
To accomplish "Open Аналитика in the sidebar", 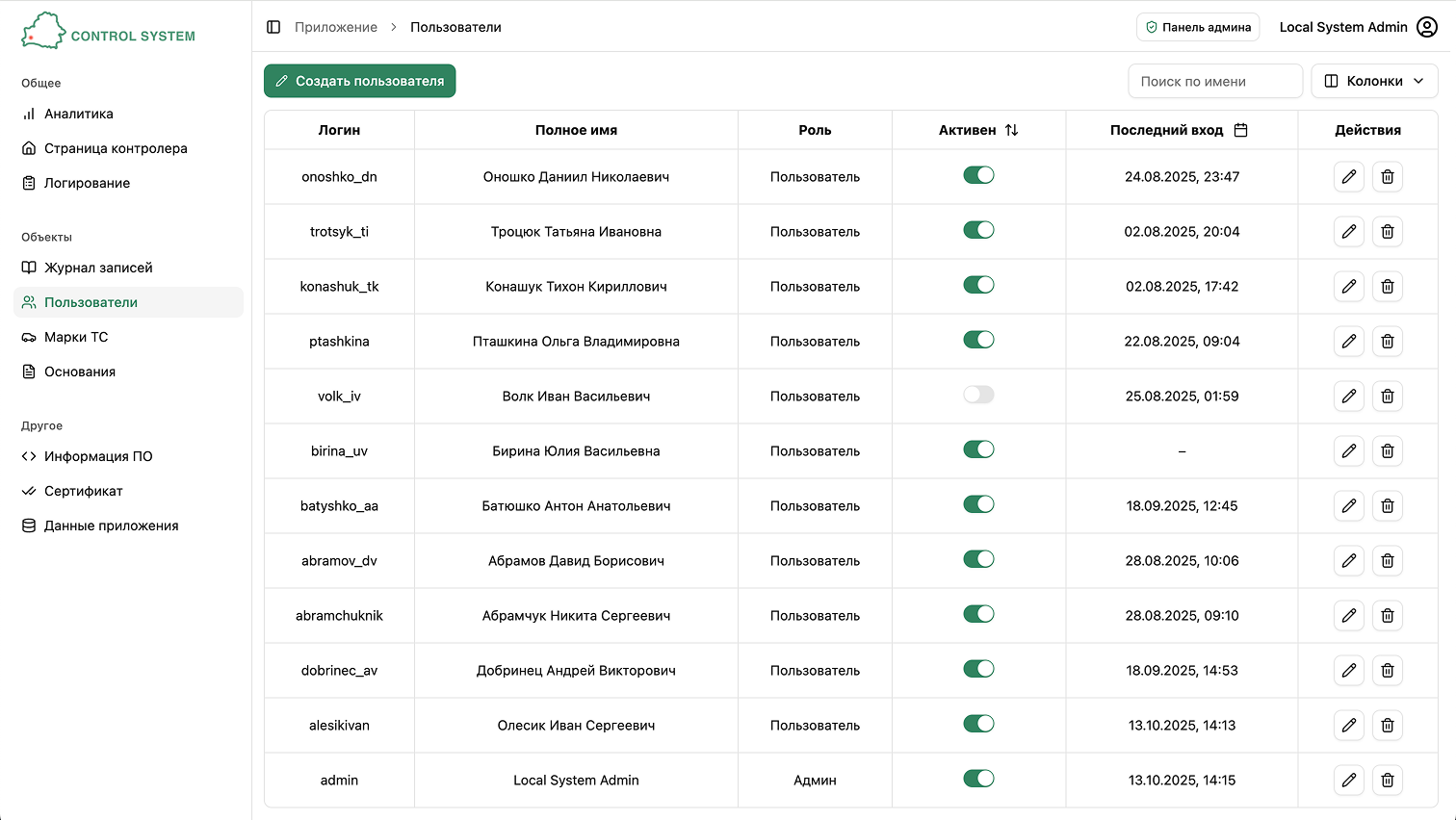I will [128, 114].
